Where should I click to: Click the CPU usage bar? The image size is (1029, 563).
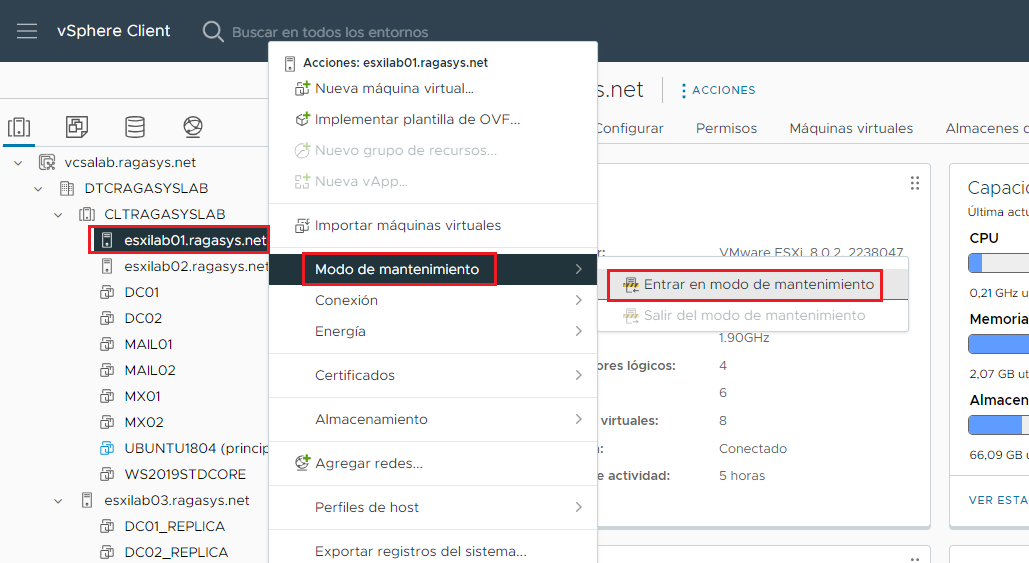pos(998,263)
